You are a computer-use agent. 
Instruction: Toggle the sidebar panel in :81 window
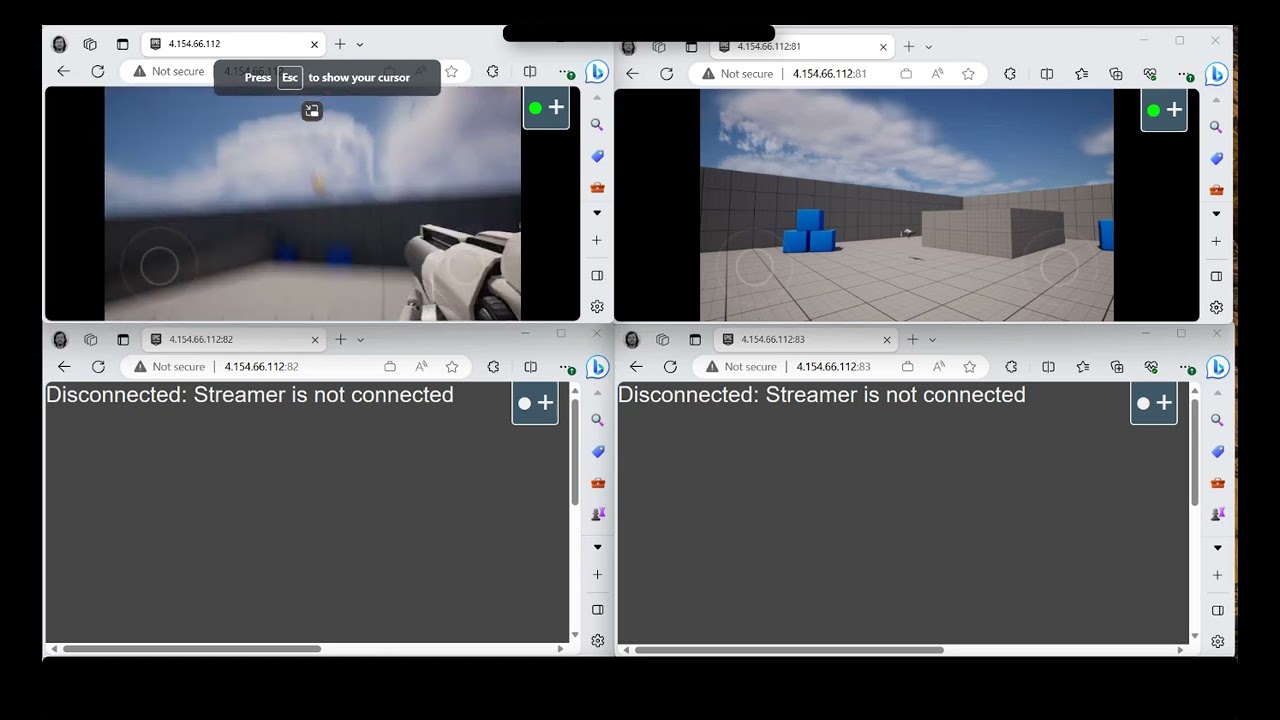[1216, 276]
